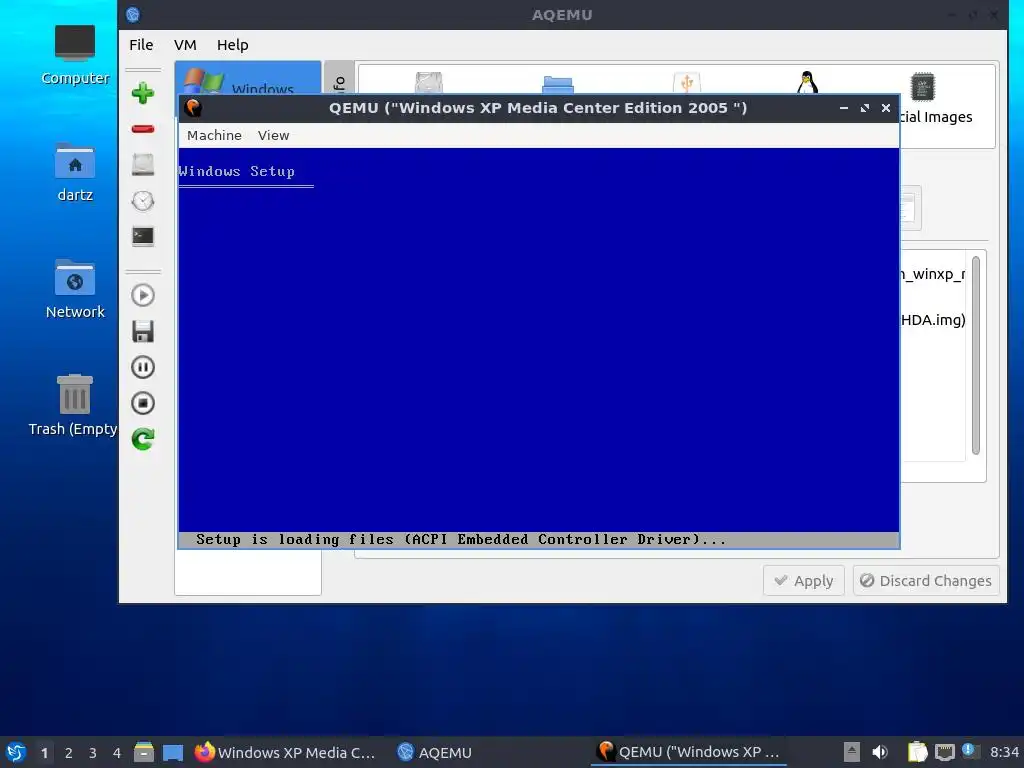Stop the VM with the stop icon

pos(143,403)
